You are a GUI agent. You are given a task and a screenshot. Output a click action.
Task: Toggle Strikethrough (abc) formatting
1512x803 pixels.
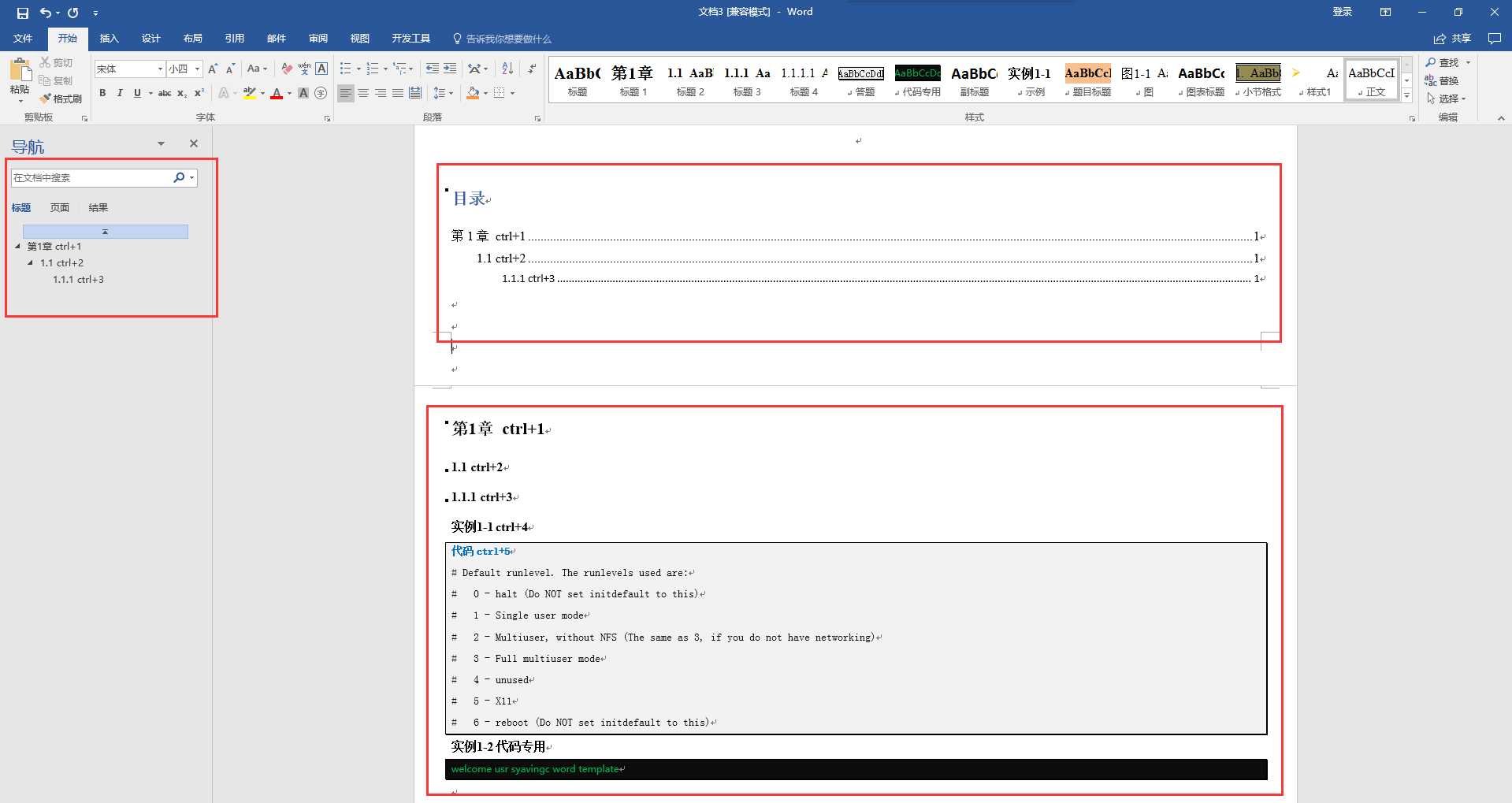click(165, 93)
